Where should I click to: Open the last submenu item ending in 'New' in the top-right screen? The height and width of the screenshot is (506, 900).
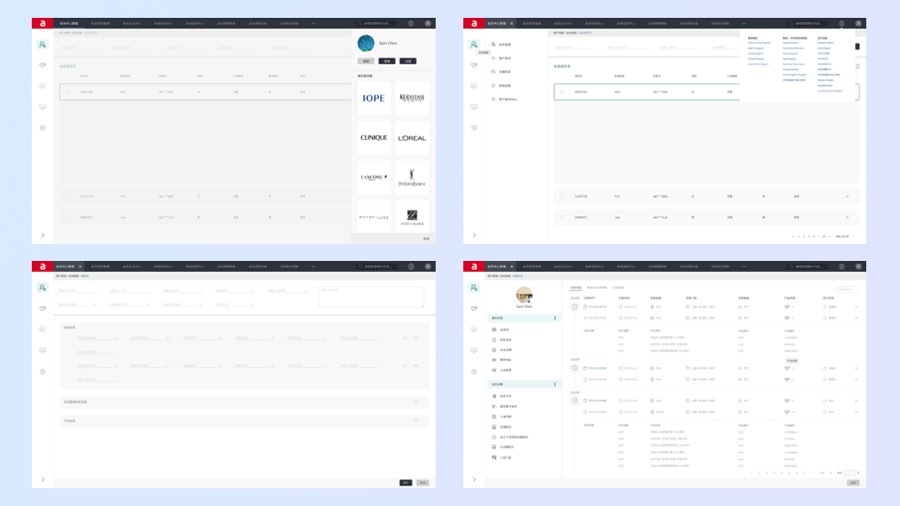click(505, 99)
